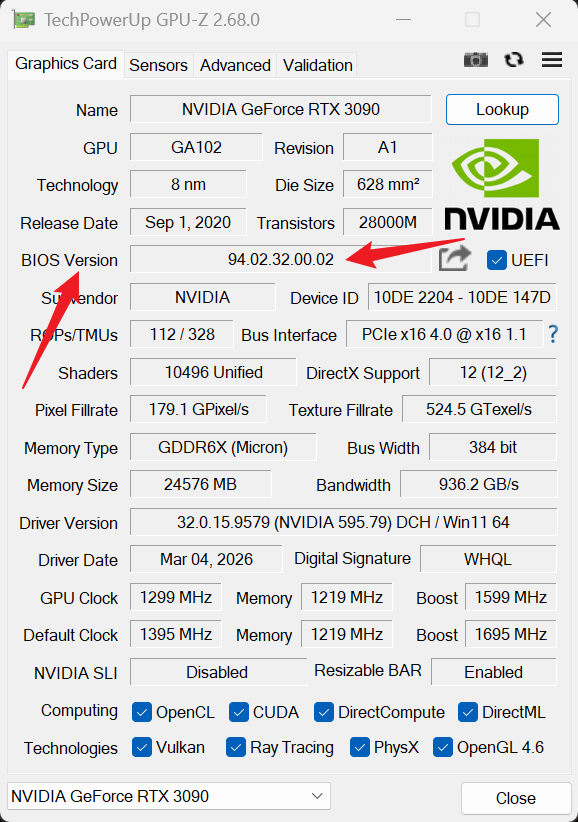Click the GPU-Z app icon in title bar
This screenshot has height=822, width=578.
[x=24, y=20]
